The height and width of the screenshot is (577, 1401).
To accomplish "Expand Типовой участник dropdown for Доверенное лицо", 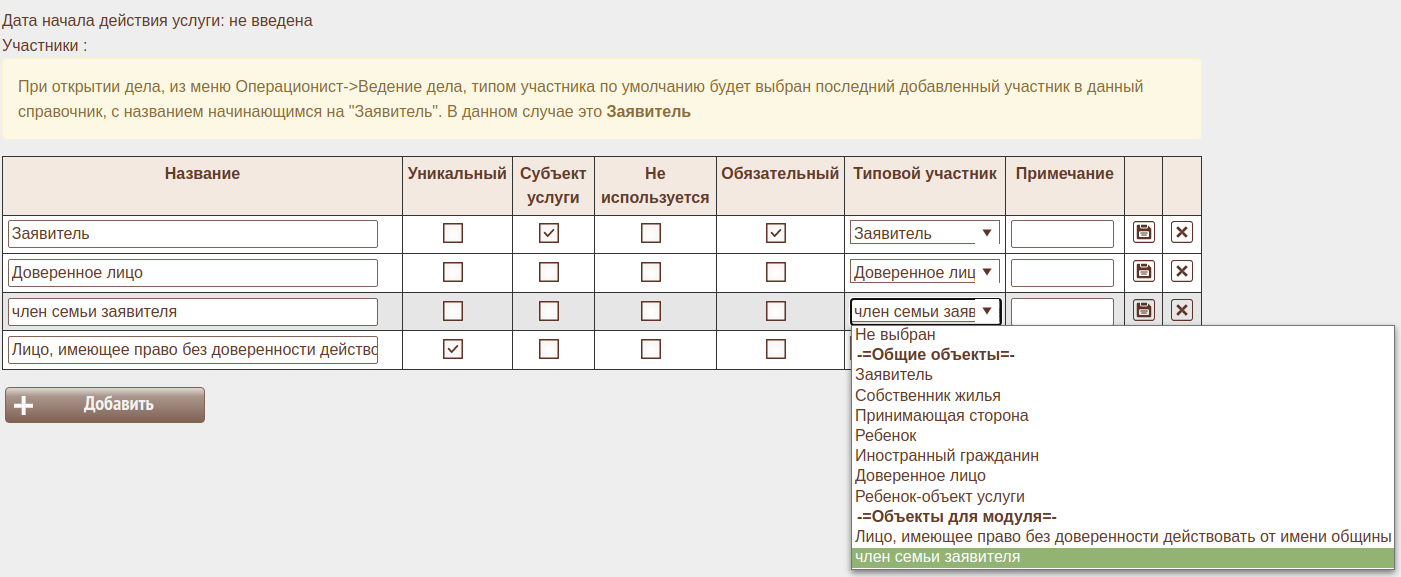I will 924,272.
